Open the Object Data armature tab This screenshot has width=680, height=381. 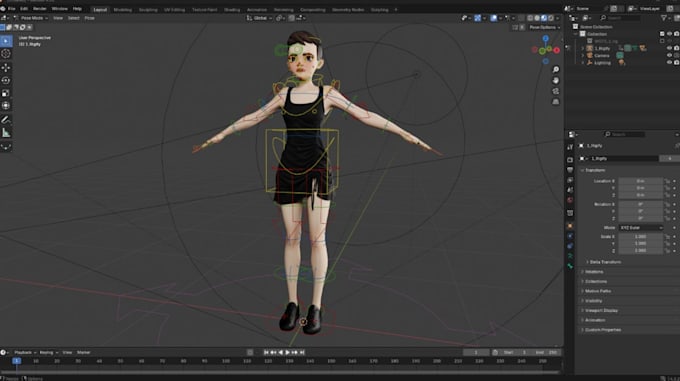point(570,256)
